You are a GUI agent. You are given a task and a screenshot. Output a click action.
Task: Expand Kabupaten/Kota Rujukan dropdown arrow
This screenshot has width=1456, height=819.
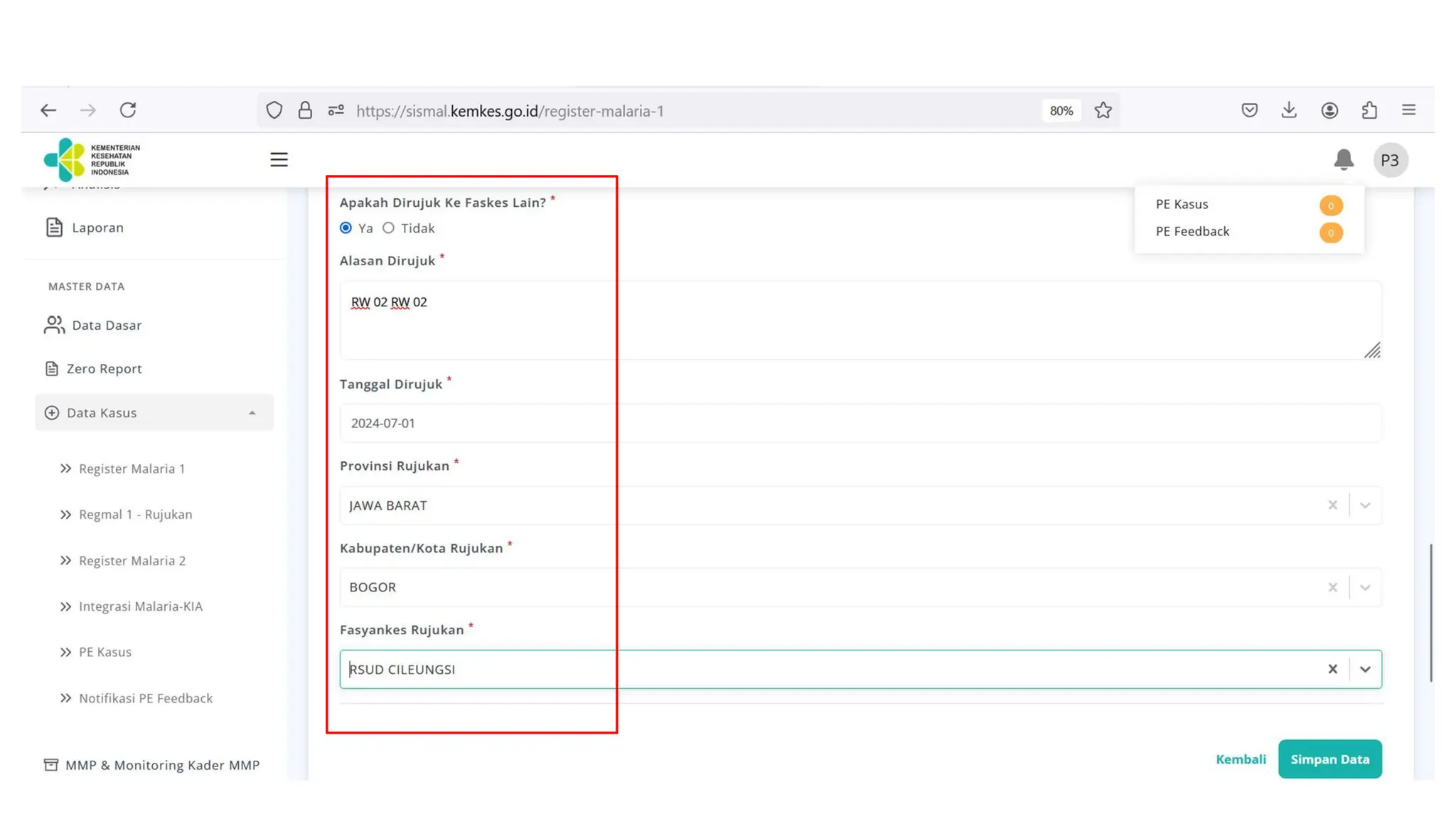point(1365,587)
